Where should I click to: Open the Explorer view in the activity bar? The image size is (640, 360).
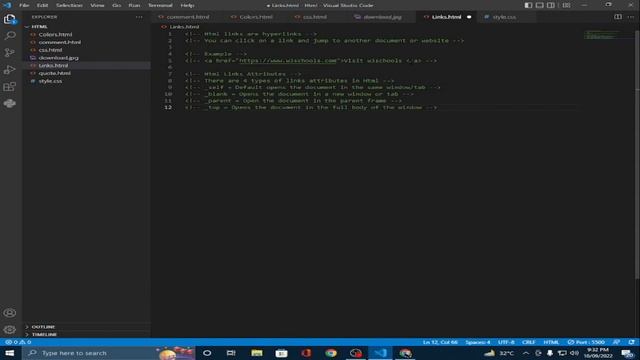pyautogui.click(x=9, y=19)
